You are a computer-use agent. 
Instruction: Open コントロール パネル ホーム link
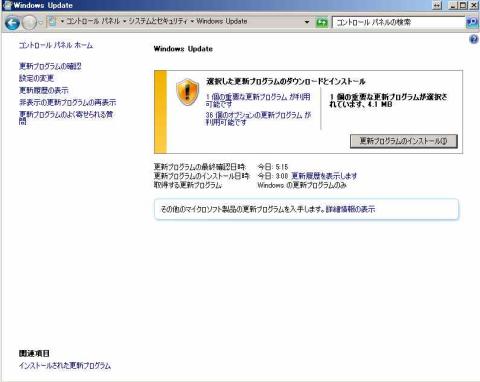coord(56,45)
